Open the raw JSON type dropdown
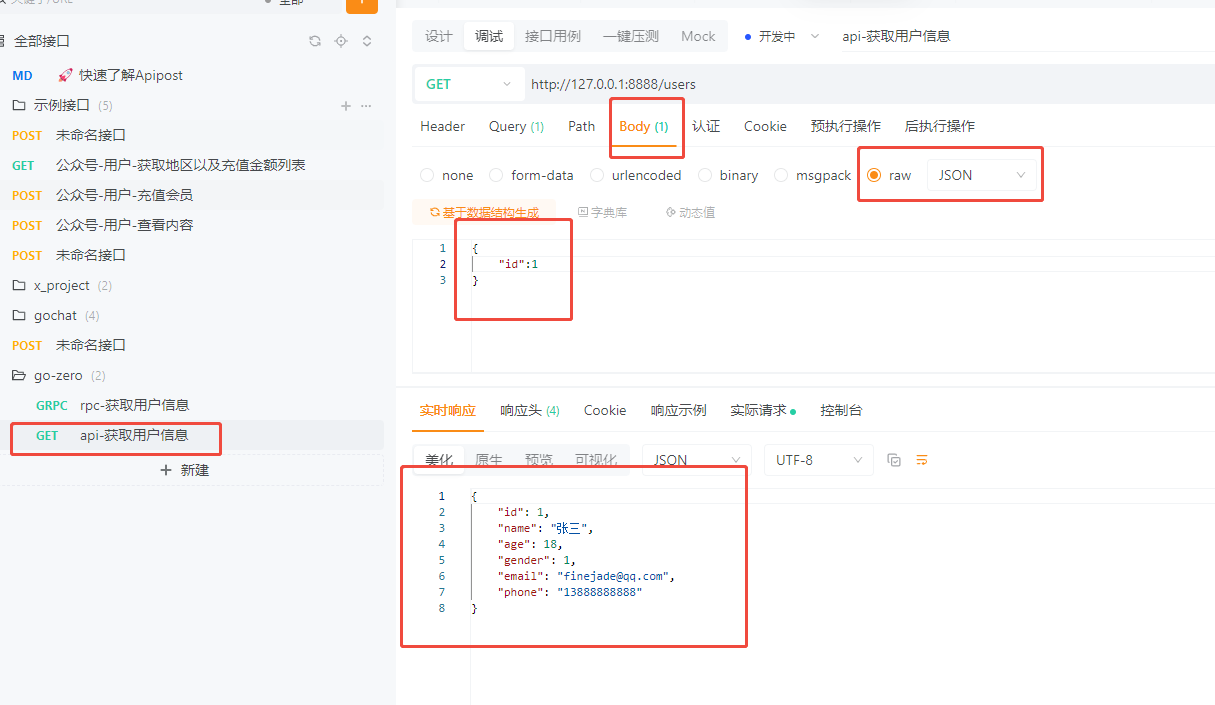This screenshot has width=1215, height=705. pos(982,175)
